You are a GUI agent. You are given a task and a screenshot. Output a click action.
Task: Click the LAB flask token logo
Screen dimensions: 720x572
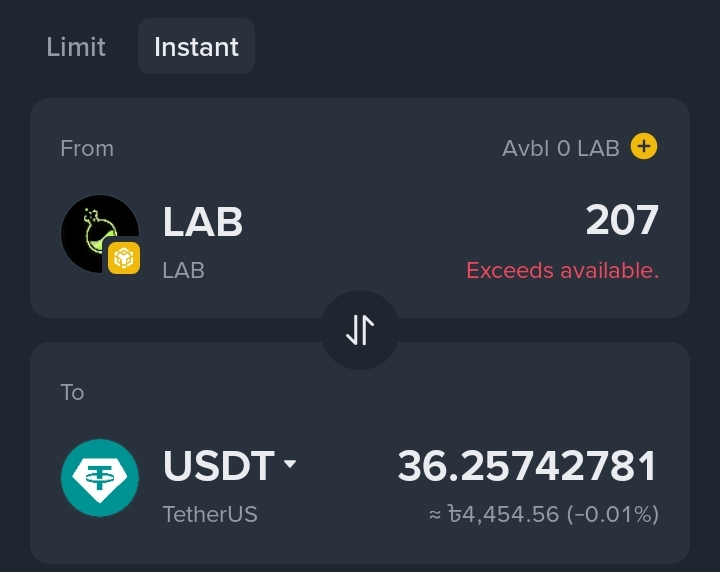click(96, 230)
